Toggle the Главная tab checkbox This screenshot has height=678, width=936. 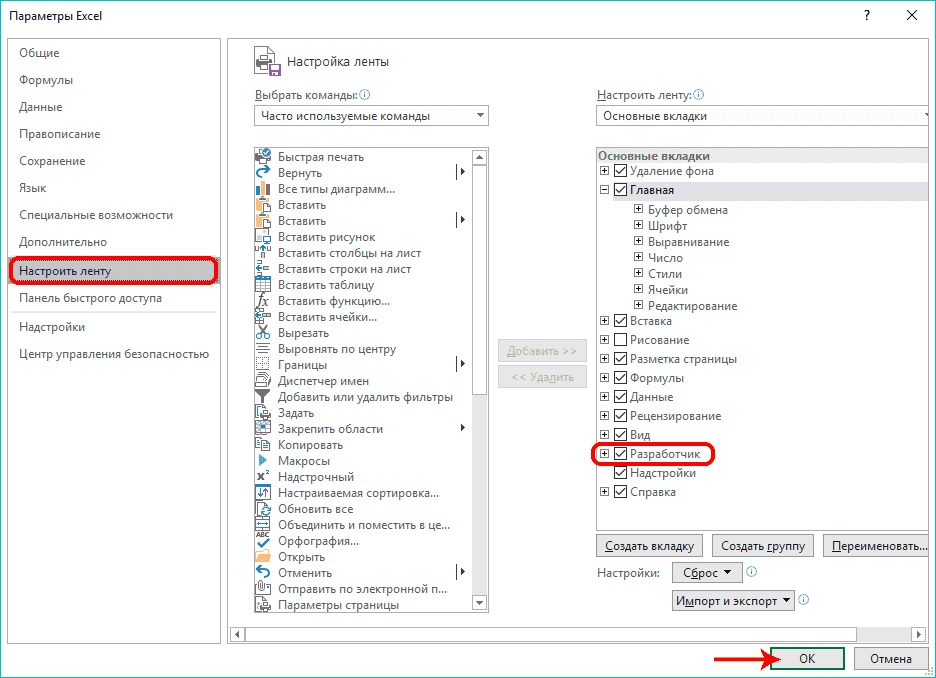620,190
